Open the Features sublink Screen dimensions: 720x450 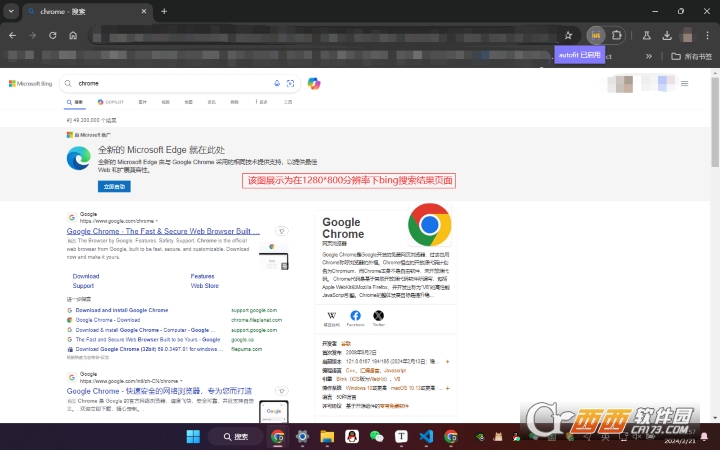coord(202,276)
